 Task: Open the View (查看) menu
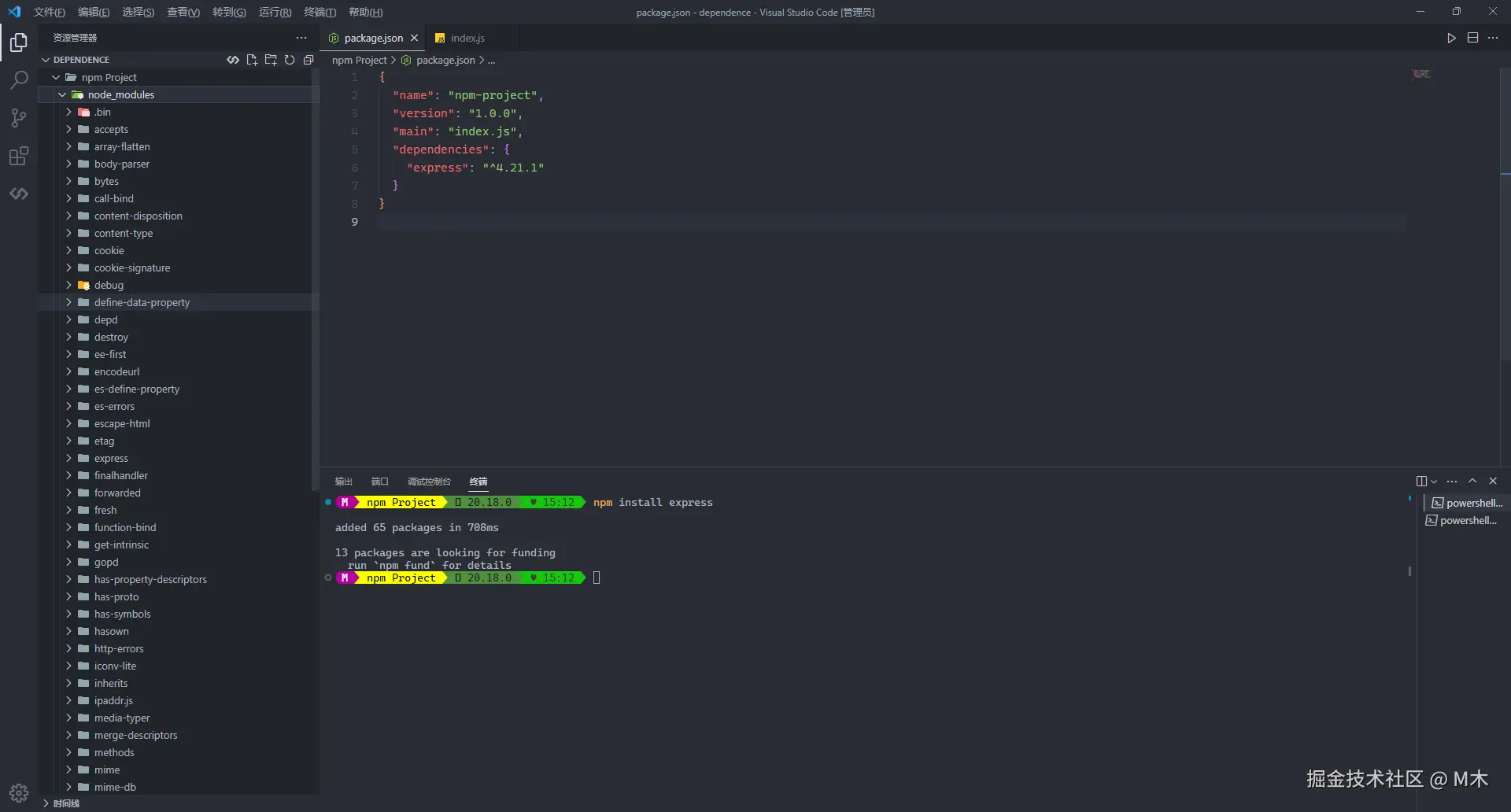183,12
